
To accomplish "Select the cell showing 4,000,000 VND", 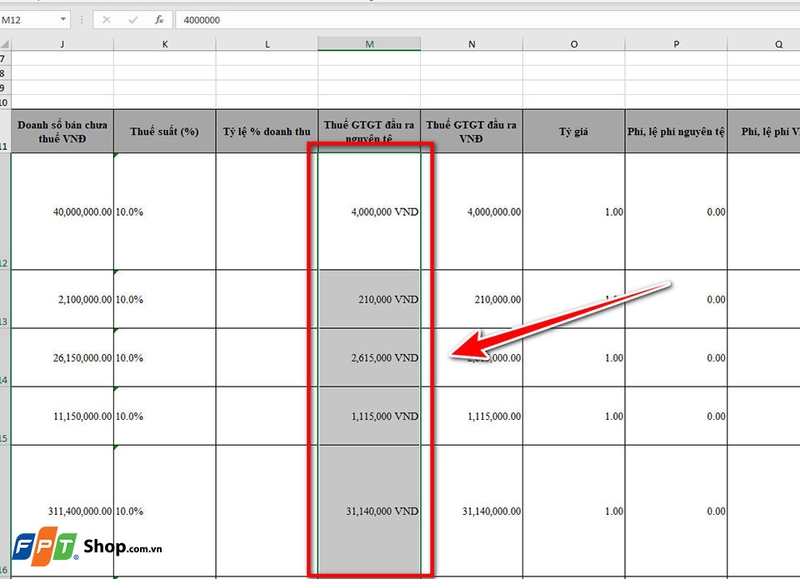I will tap(369, 212).
